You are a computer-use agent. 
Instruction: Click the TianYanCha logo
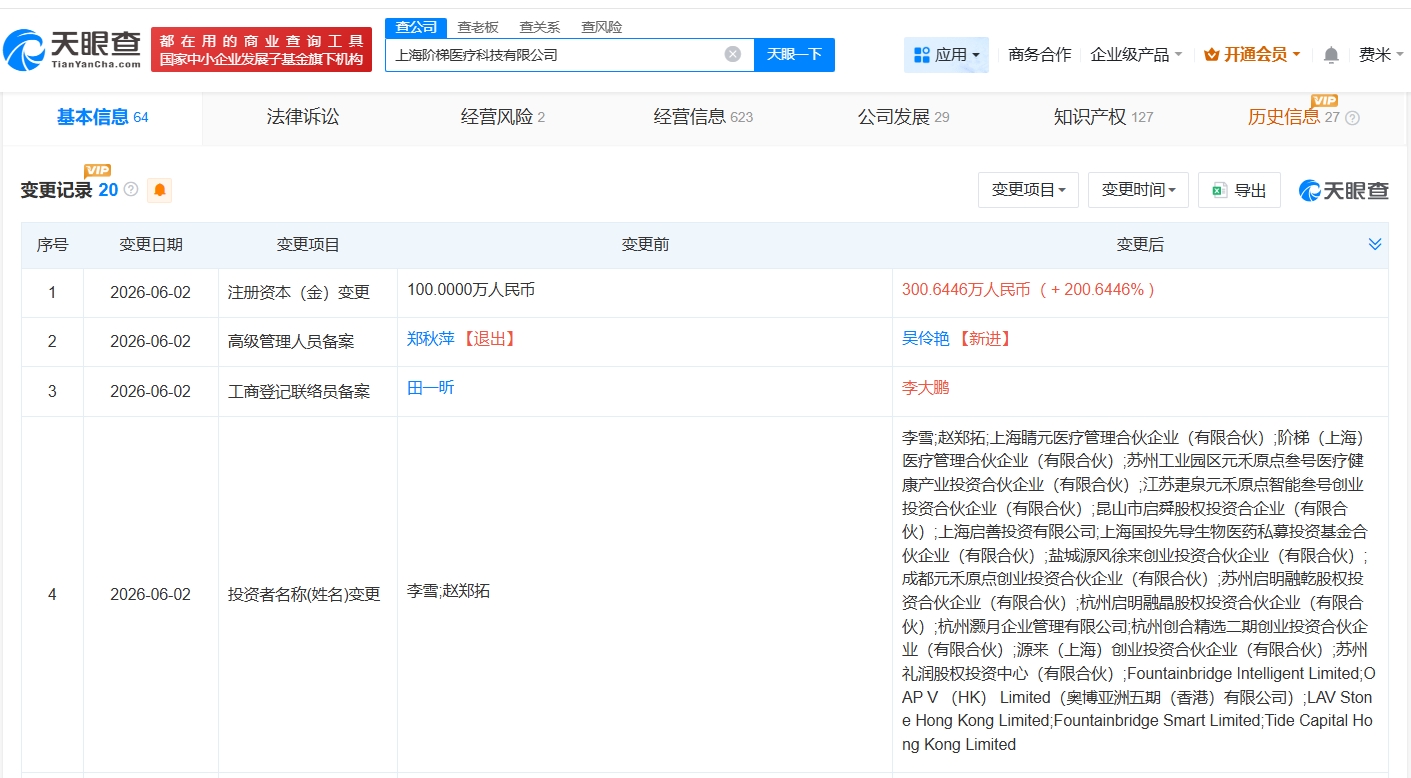(x=72, y=48)
